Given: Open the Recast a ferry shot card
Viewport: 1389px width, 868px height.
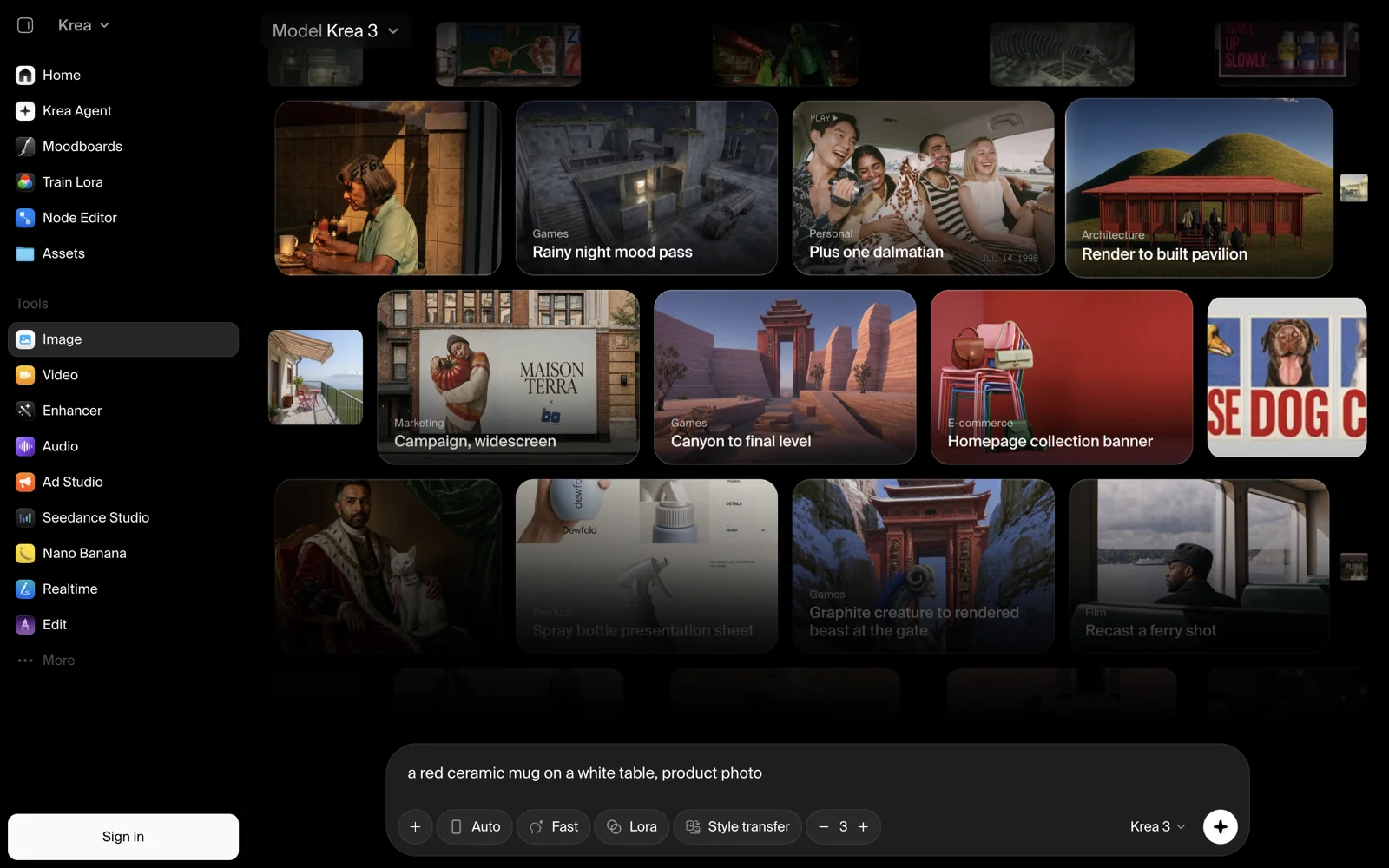Looking at the screenshot, I should point(1199,566).
